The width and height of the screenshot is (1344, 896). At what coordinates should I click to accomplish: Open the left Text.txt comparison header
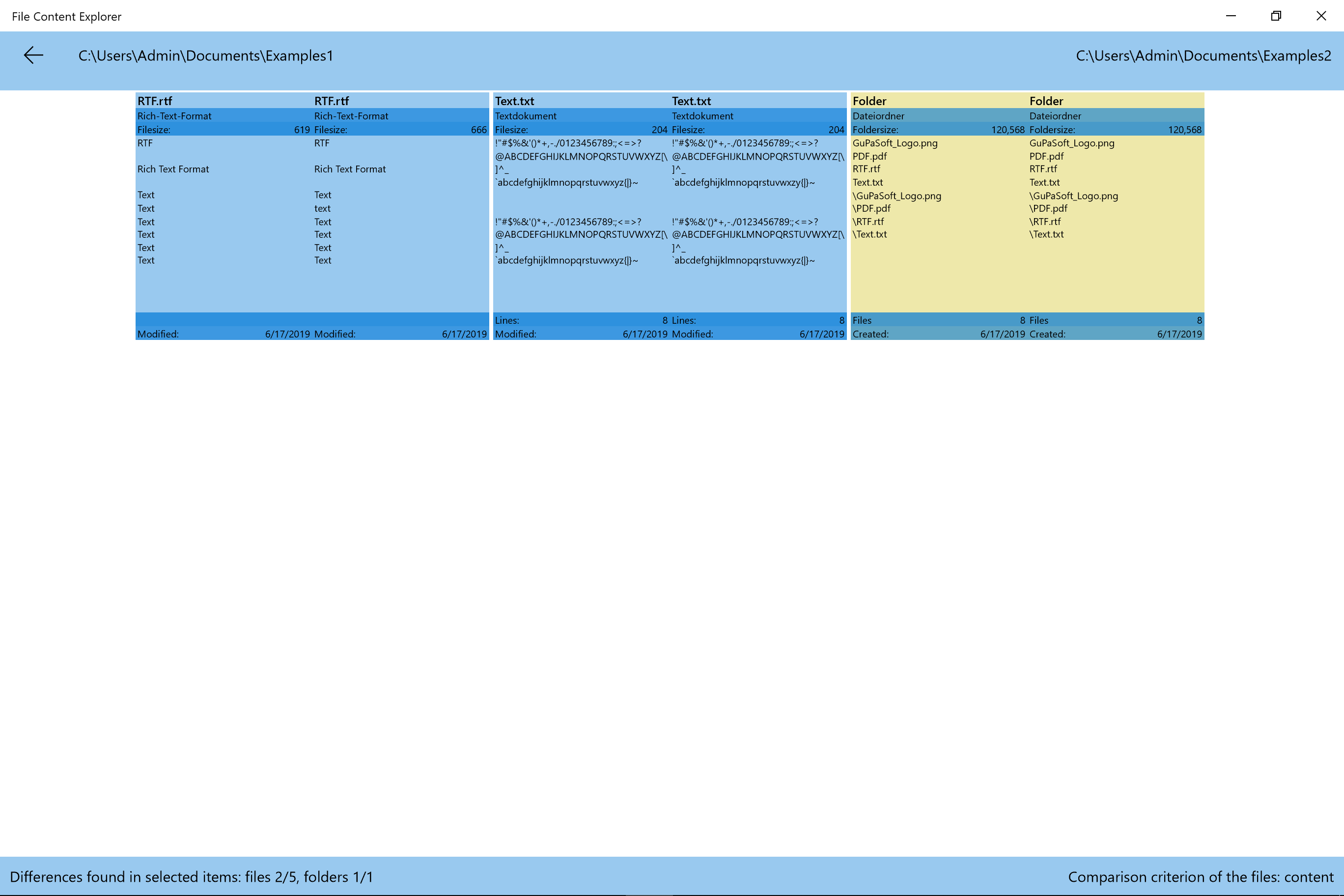click(514, 101)
